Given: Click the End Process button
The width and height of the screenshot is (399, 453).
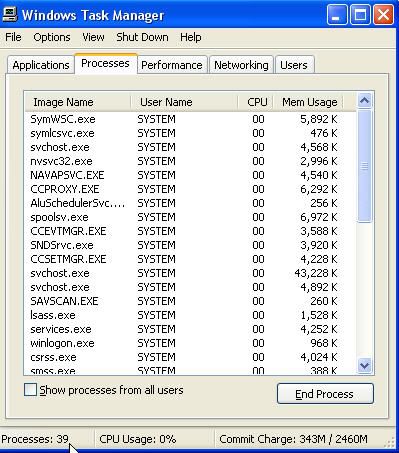Looking at the screenshot, I should click(x=325, y=394).
